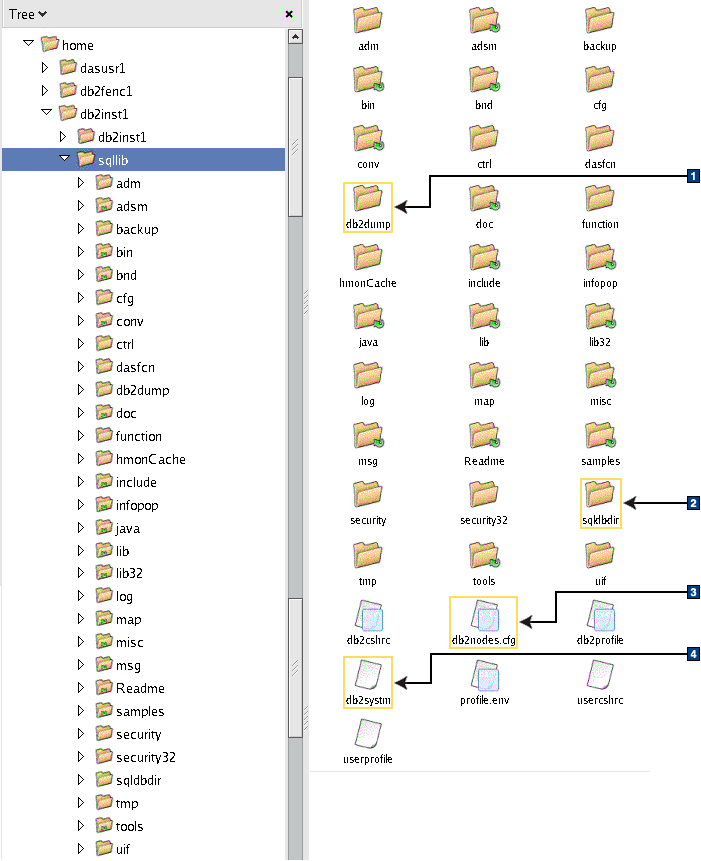Open the db2dump folder icon in file view
Image resolution: width=701 pixels, height=861 pixels.
click(368, 198)
